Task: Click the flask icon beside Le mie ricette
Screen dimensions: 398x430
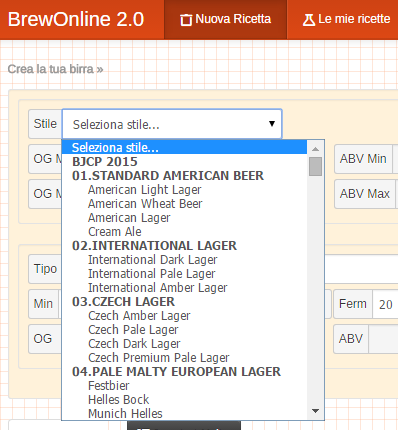Action: click(x=309, y=20)
